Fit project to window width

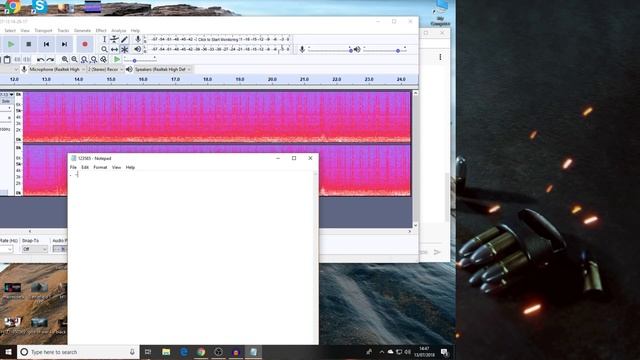point(94,60)
